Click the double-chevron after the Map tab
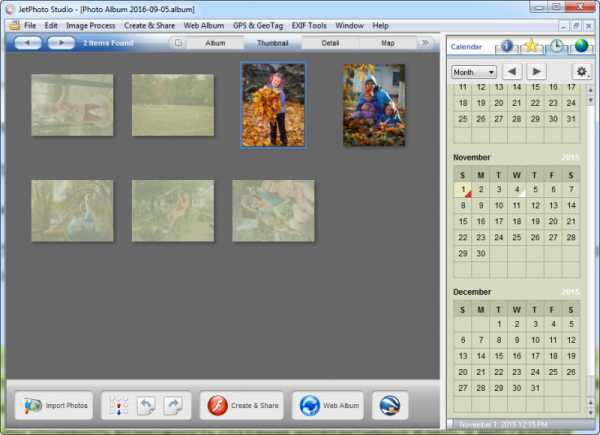The image size is (600, 435). click(x=425, y=43)
